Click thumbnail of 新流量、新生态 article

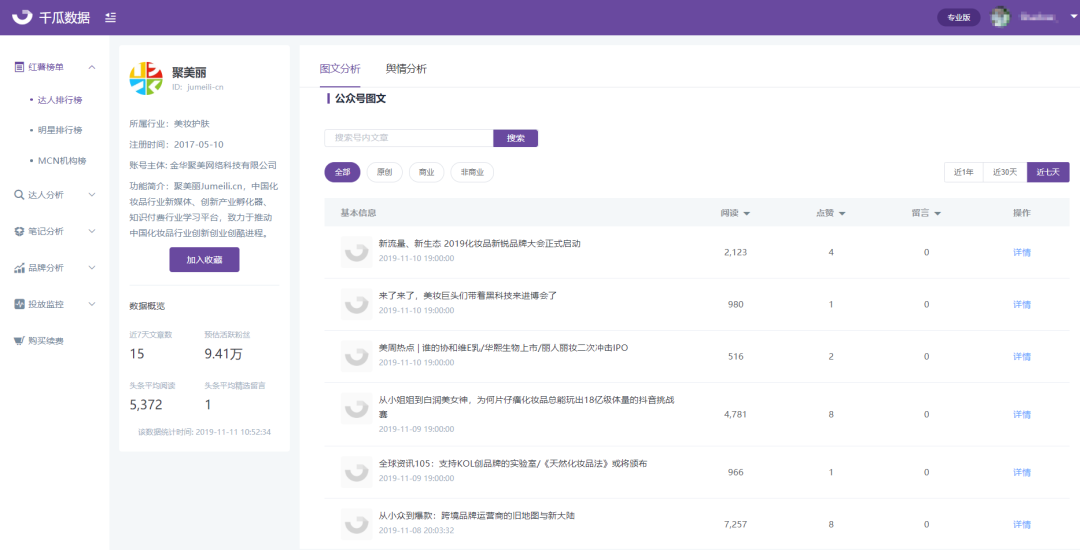point(357,252)
